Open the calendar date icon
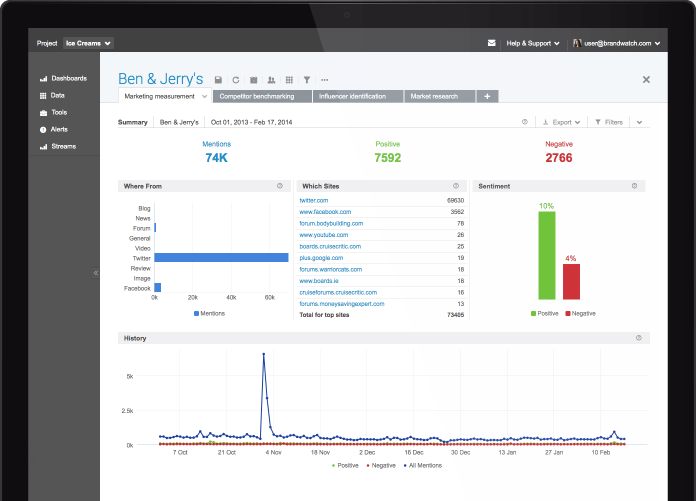696x501 pixels. 253,80
